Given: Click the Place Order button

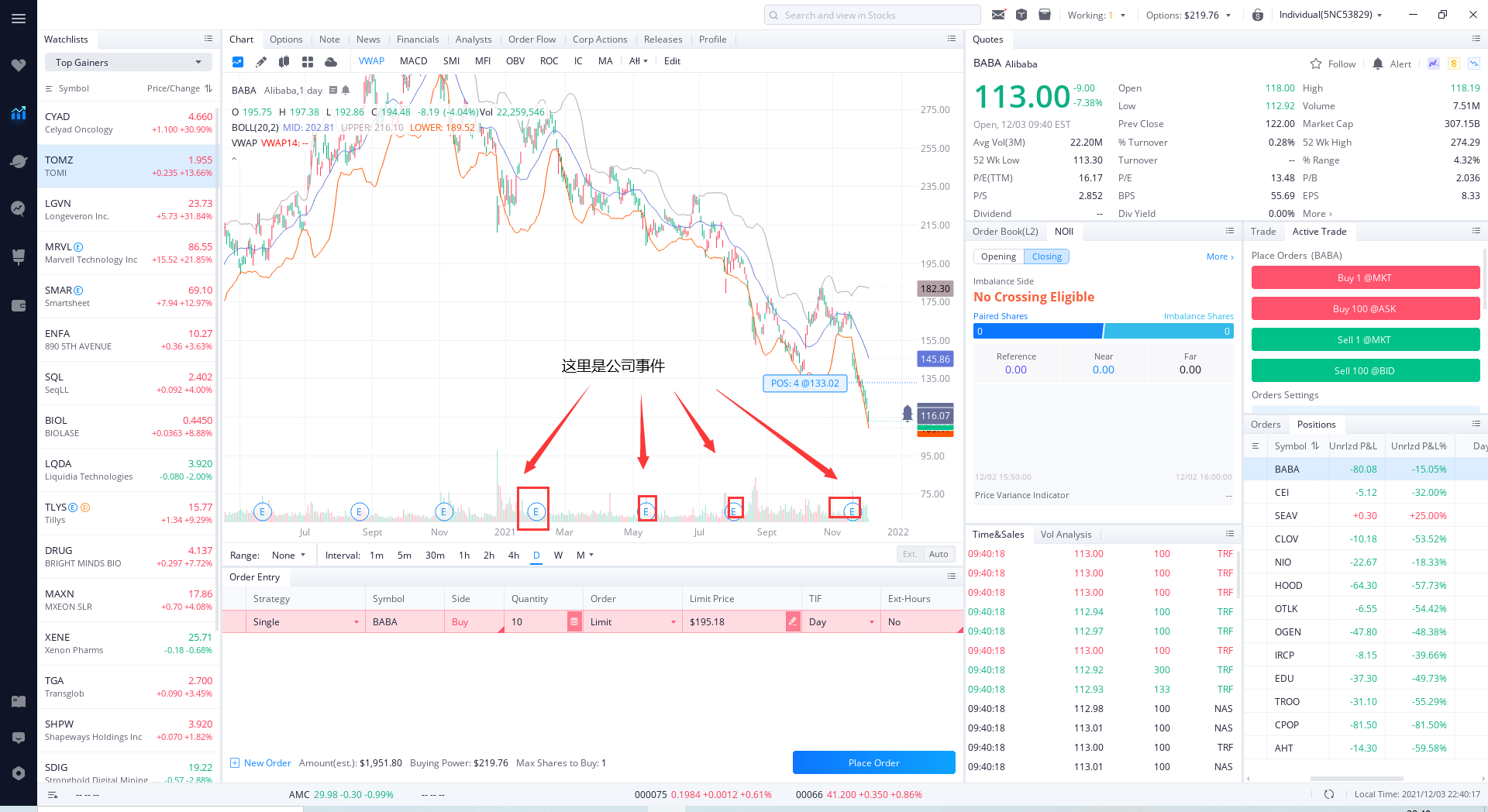Looking at the screenshot, I should [x=873, y=762].
